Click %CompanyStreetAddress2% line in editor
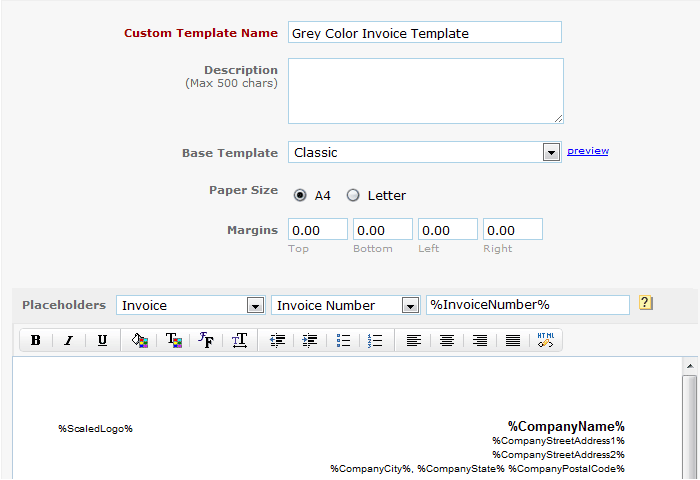 click(x=558, y=455)
